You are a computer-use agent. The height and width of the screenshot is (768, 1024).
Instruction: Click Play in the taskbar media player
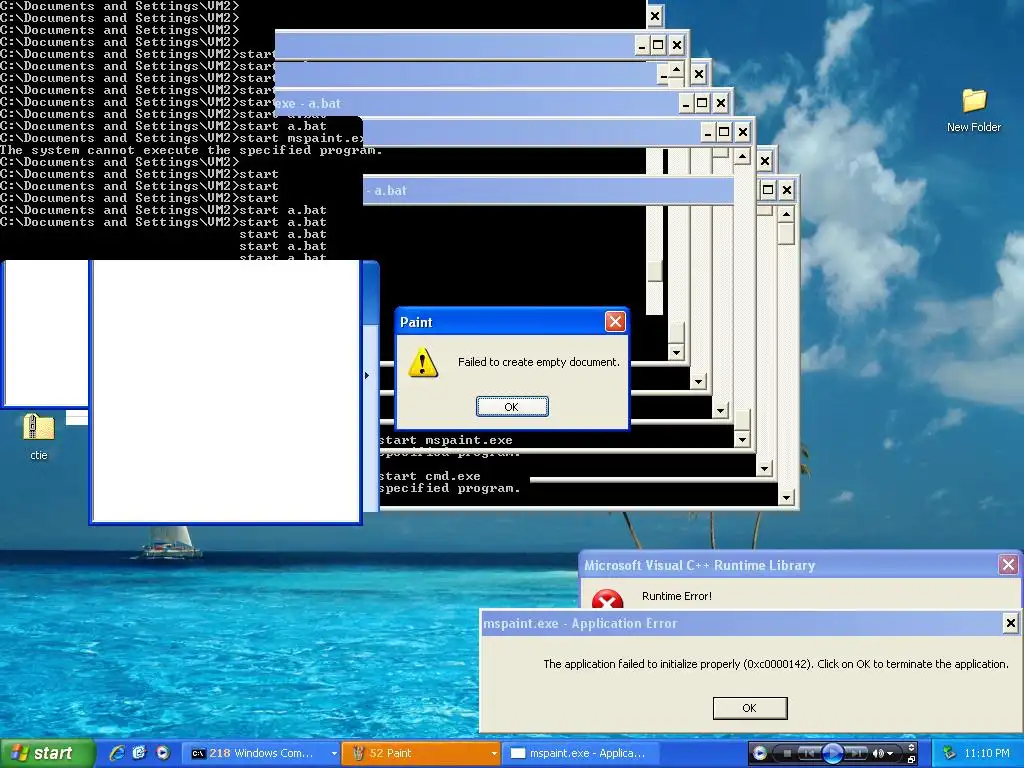pos(833,754)
